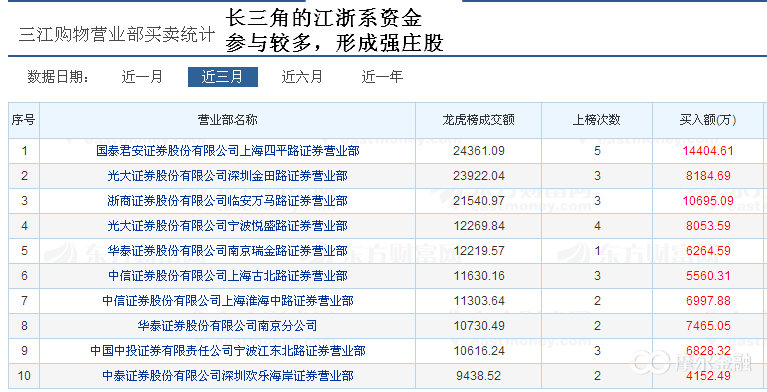767x392 pixels.
Task: Click the 营业部名称 column header
Action: point(227,120)
